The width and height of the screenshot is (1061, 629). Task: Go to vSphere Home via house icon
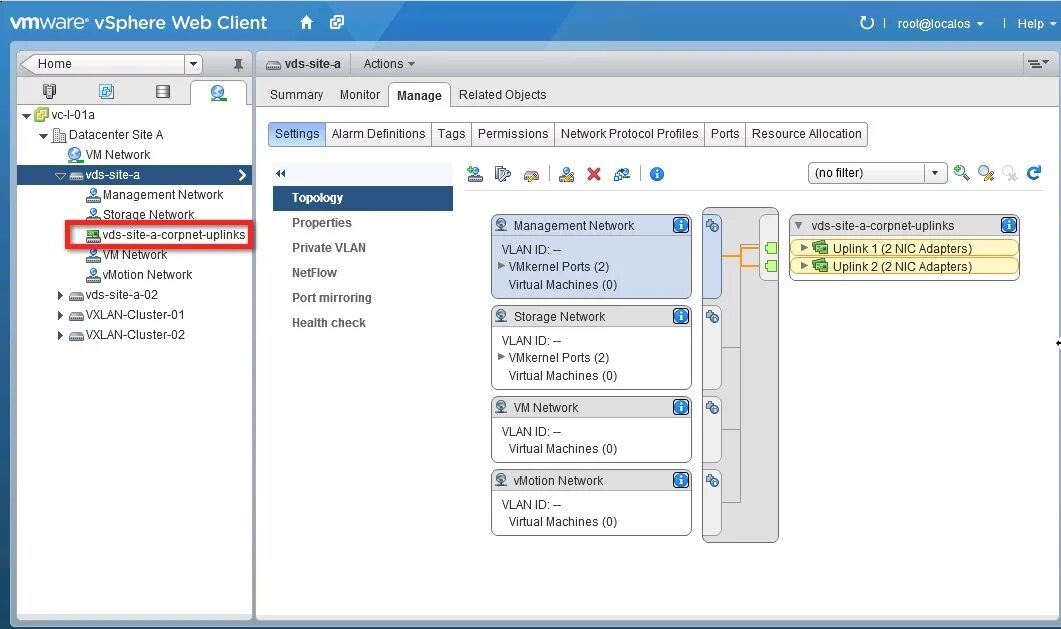pyautogui.click(x=306, y=23)
